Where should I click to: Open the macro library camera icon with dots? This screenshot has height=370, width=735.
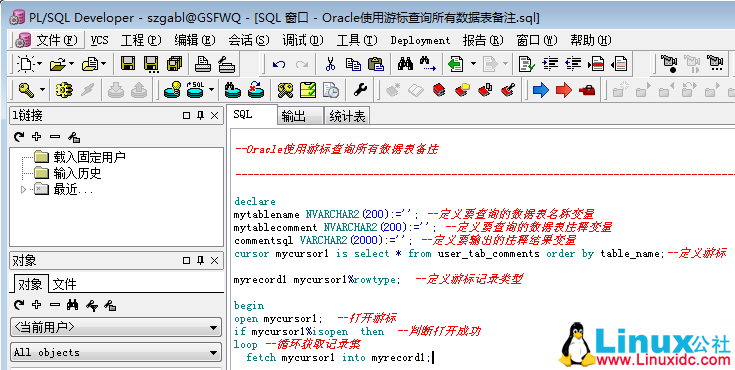tap(715, 63)
